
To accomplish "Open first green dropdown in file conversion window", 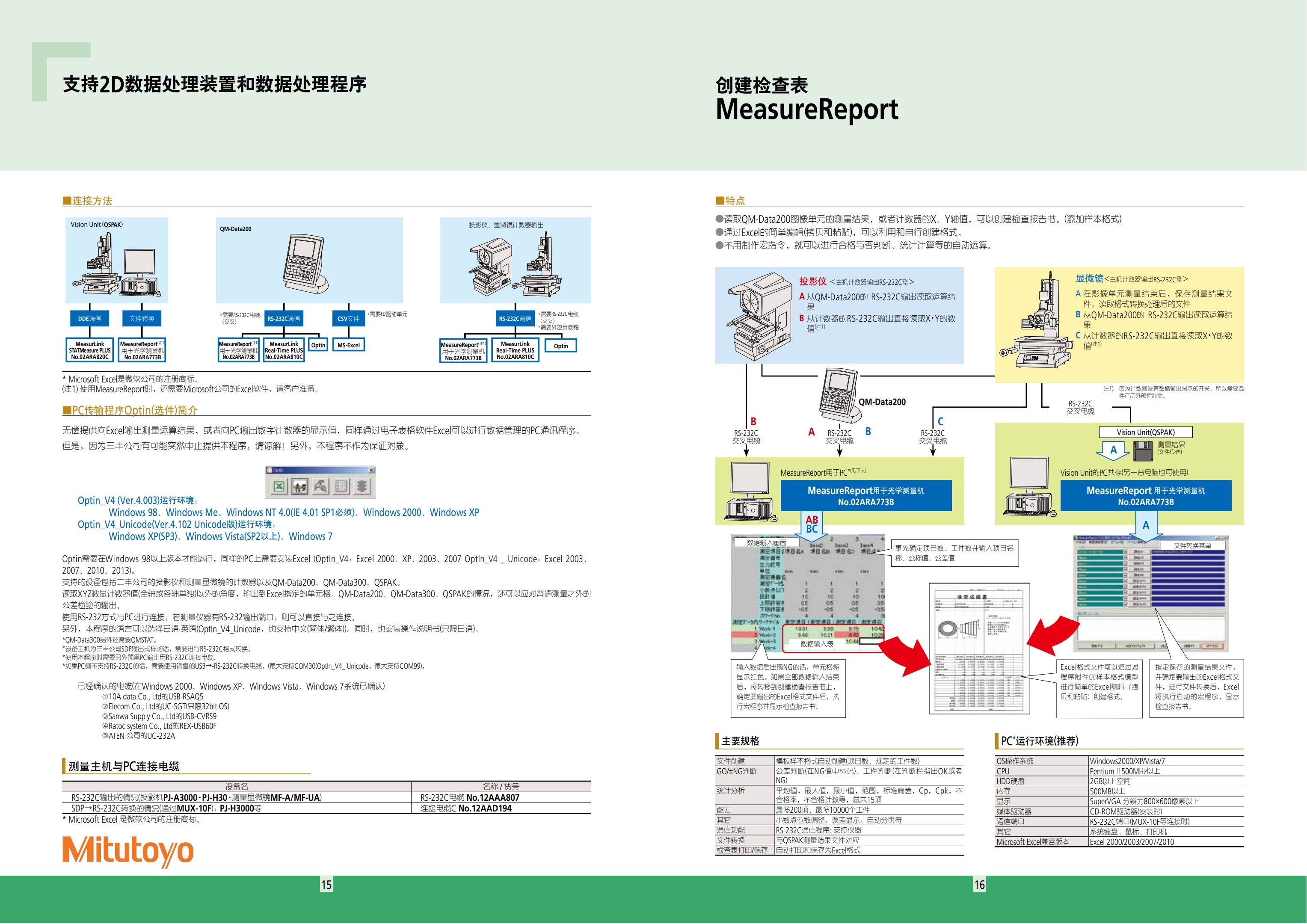I will click(1125, 552).
